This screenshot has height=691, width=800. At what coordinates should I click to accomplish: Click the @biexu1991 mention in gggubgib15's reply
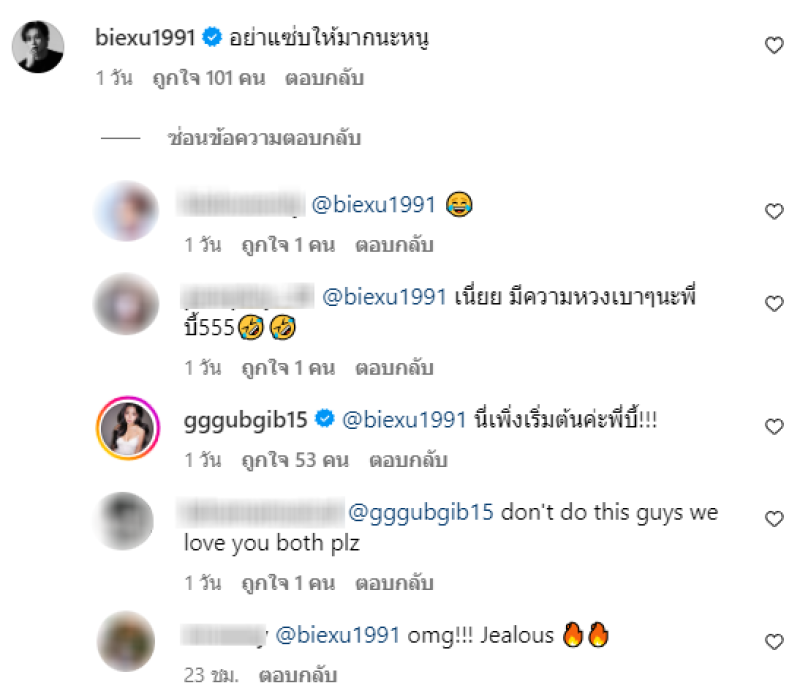click(404, 420)
